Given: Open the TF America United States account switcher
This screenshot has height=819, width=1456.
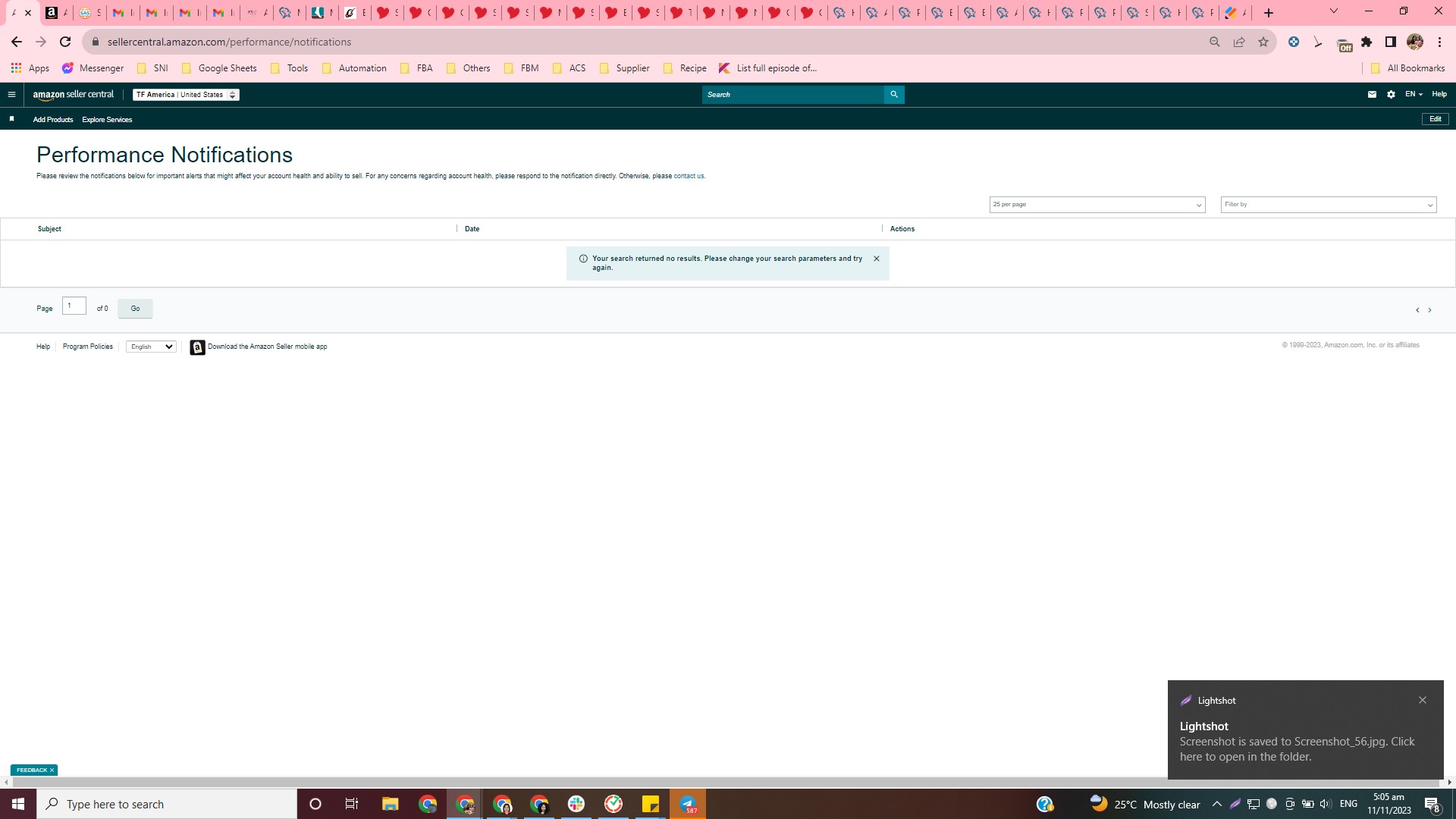Looking at the screenshot, I should coord(186,95).
